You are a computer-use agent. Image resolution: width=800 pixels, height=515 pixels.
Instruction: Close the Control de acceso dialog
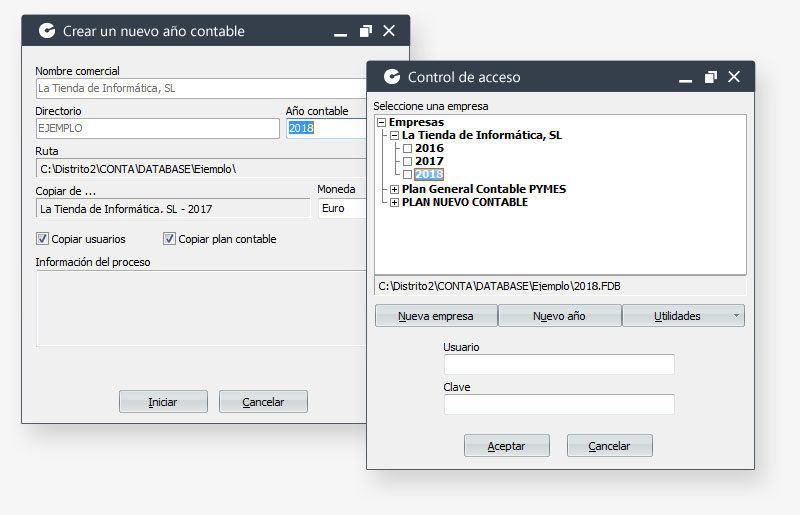coord(734,77)
